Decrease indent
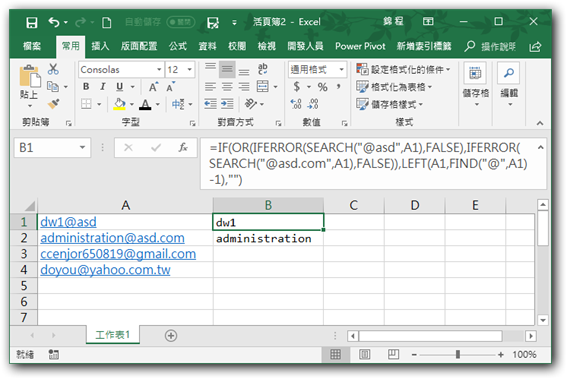Image resolution: width=567 pixels, height=379 pixels. click(210, 104)
